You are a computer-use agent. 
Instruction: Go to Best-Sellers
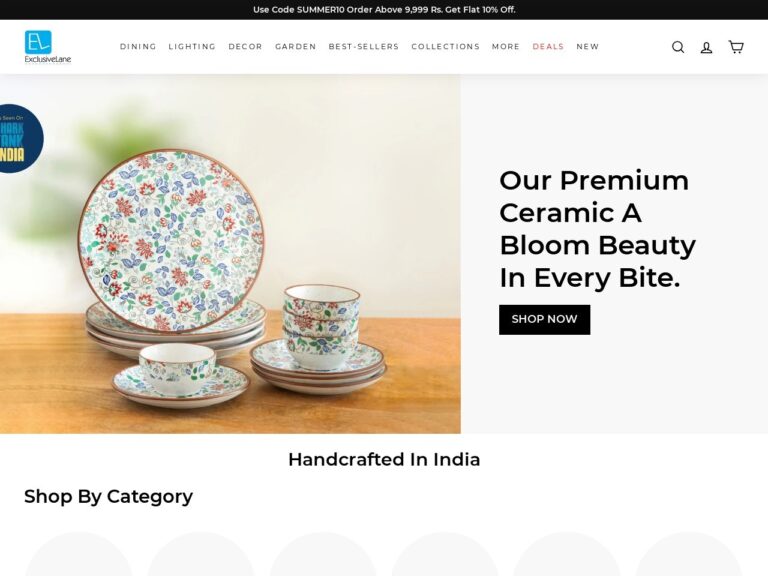(363, 47)
